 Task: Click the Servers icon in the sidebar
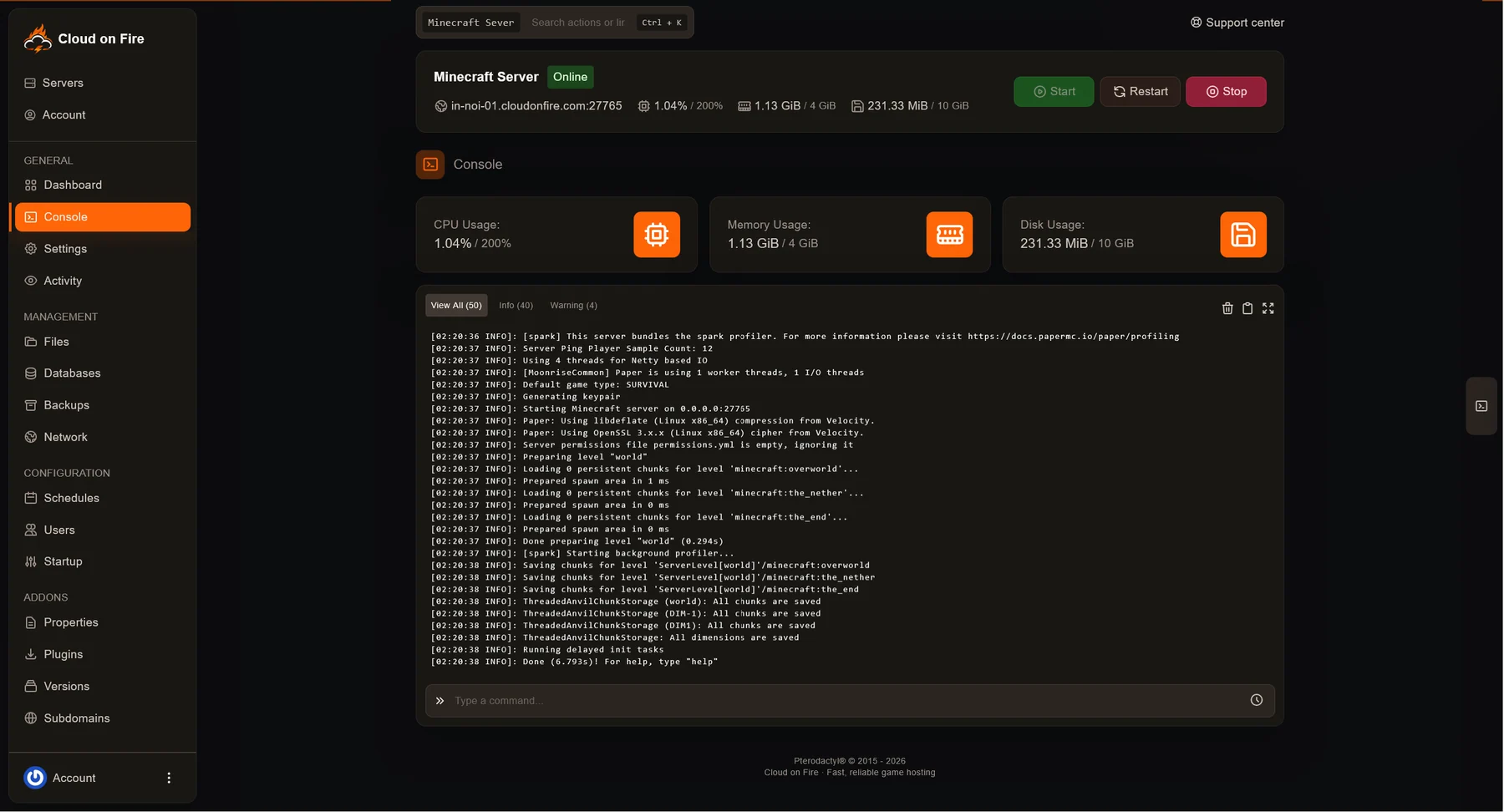pos(30,83)
